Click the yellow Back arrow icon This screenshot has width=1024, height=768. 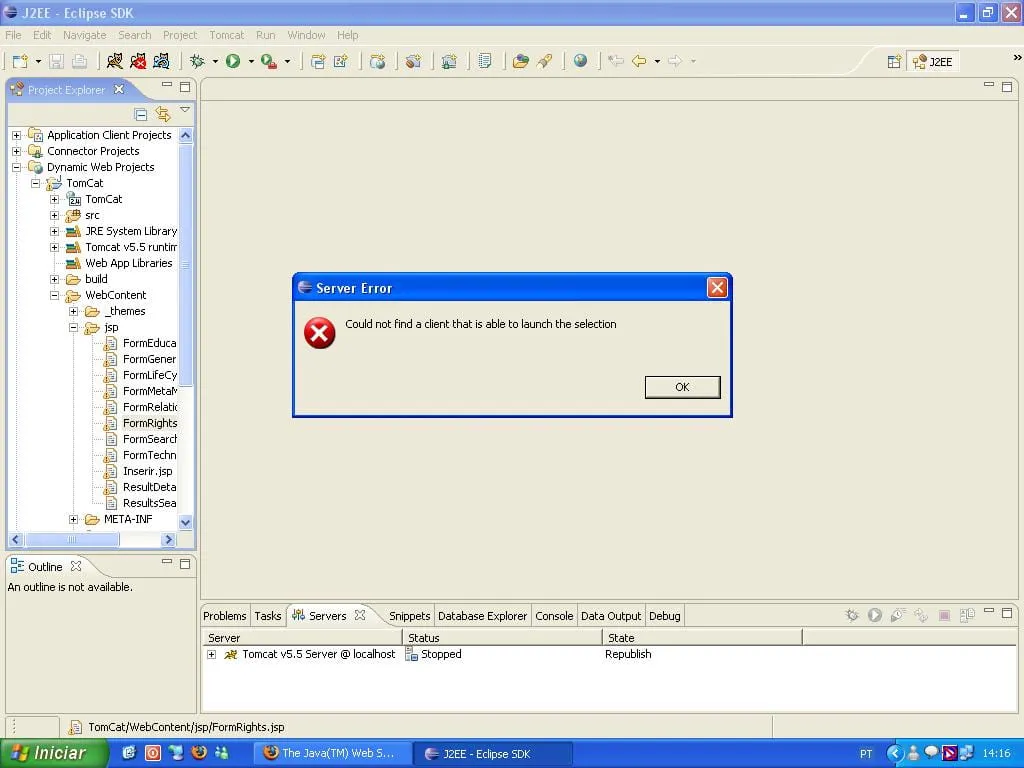(639, 61)
